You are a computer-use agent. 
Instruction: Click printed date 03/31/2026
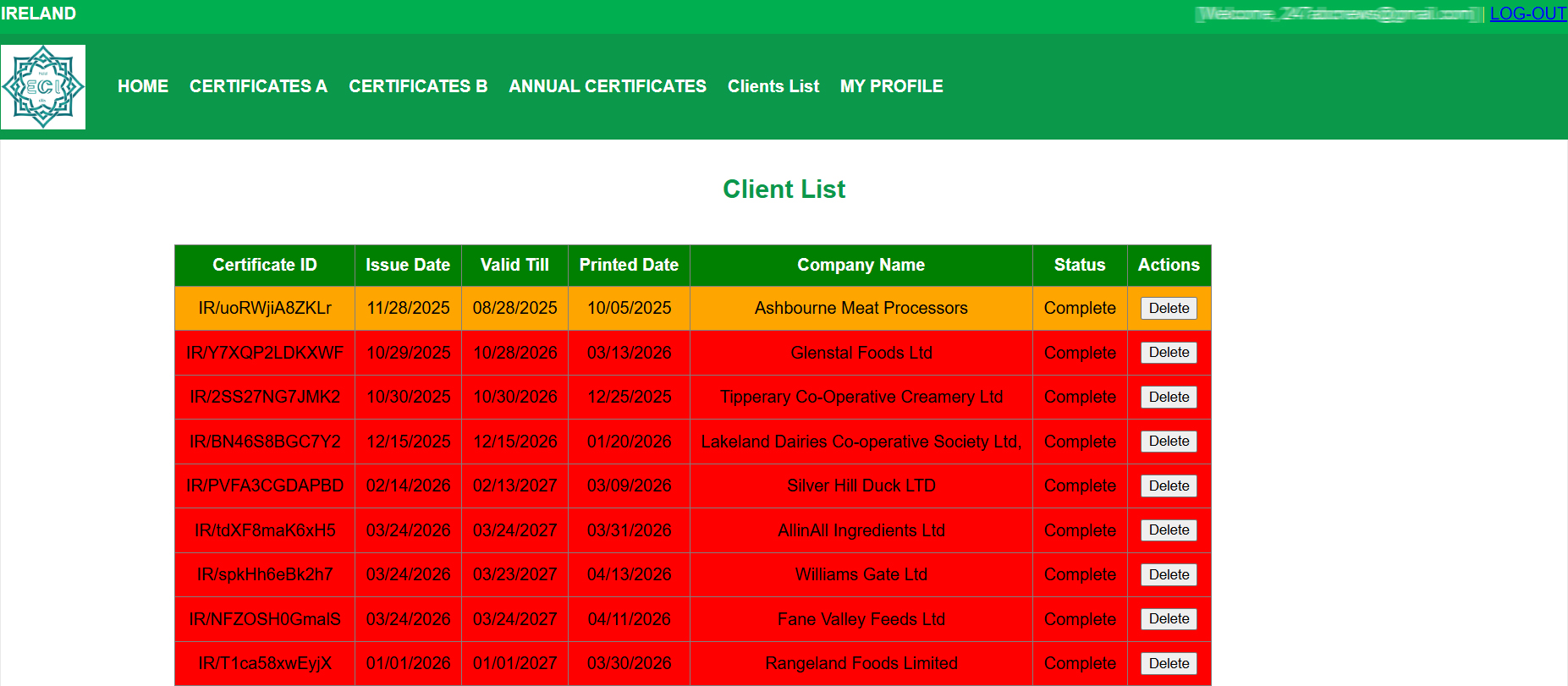pos(629,530)
